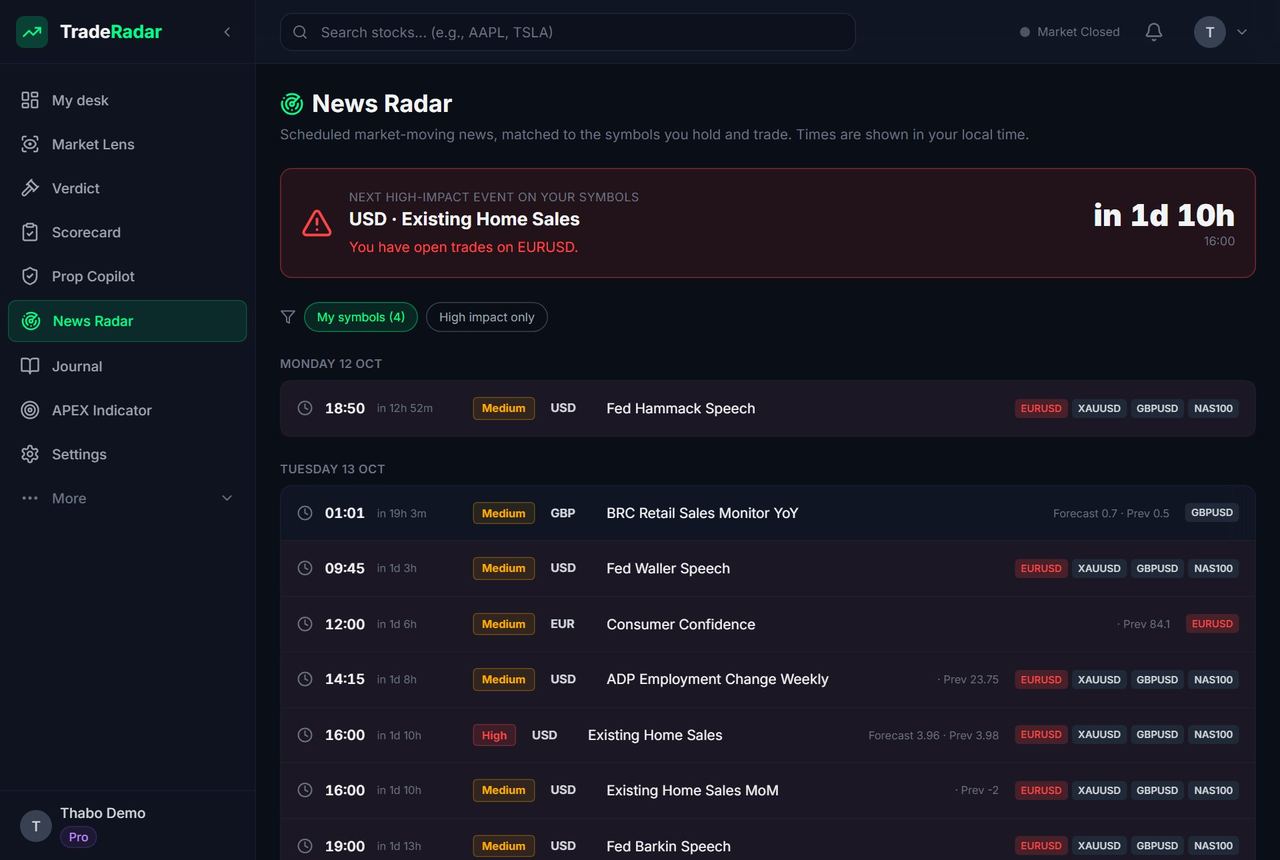Click clock icon for Existing Home Sales MoM
This screenshot has width=1280, height=860.
pyautogui.click(x=305, y=790)
